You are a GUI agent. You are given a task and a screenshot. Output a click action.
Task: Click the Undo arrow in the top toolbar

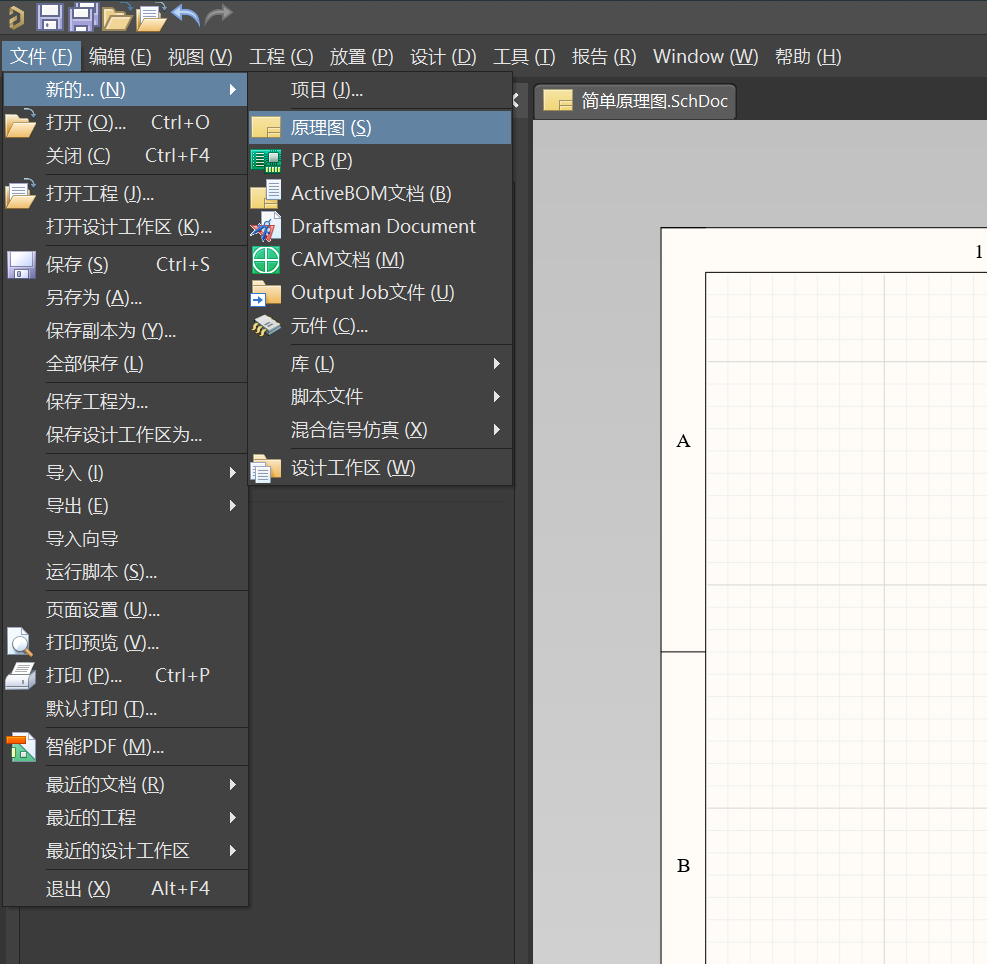pos(185,15)
